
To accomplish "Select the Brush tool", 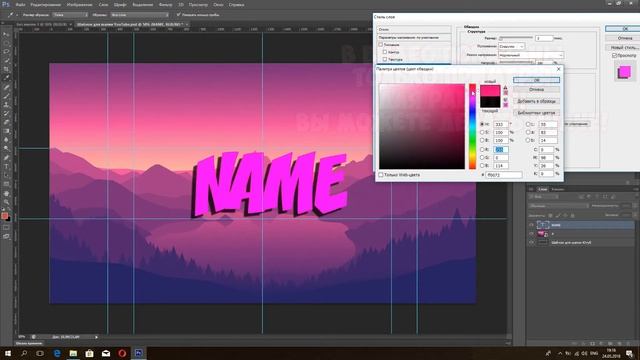I will coord(6,96).
